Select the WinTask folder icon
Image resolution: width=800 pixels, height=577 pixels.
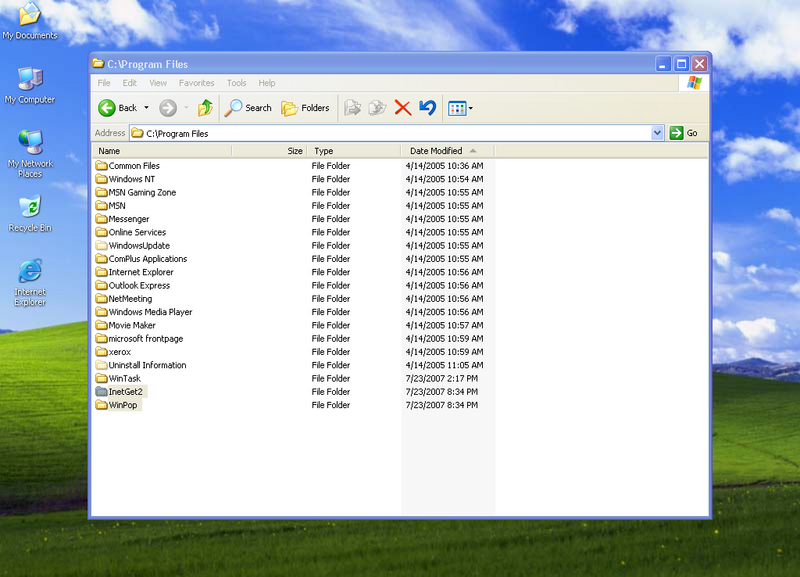[x=102, y=378]
